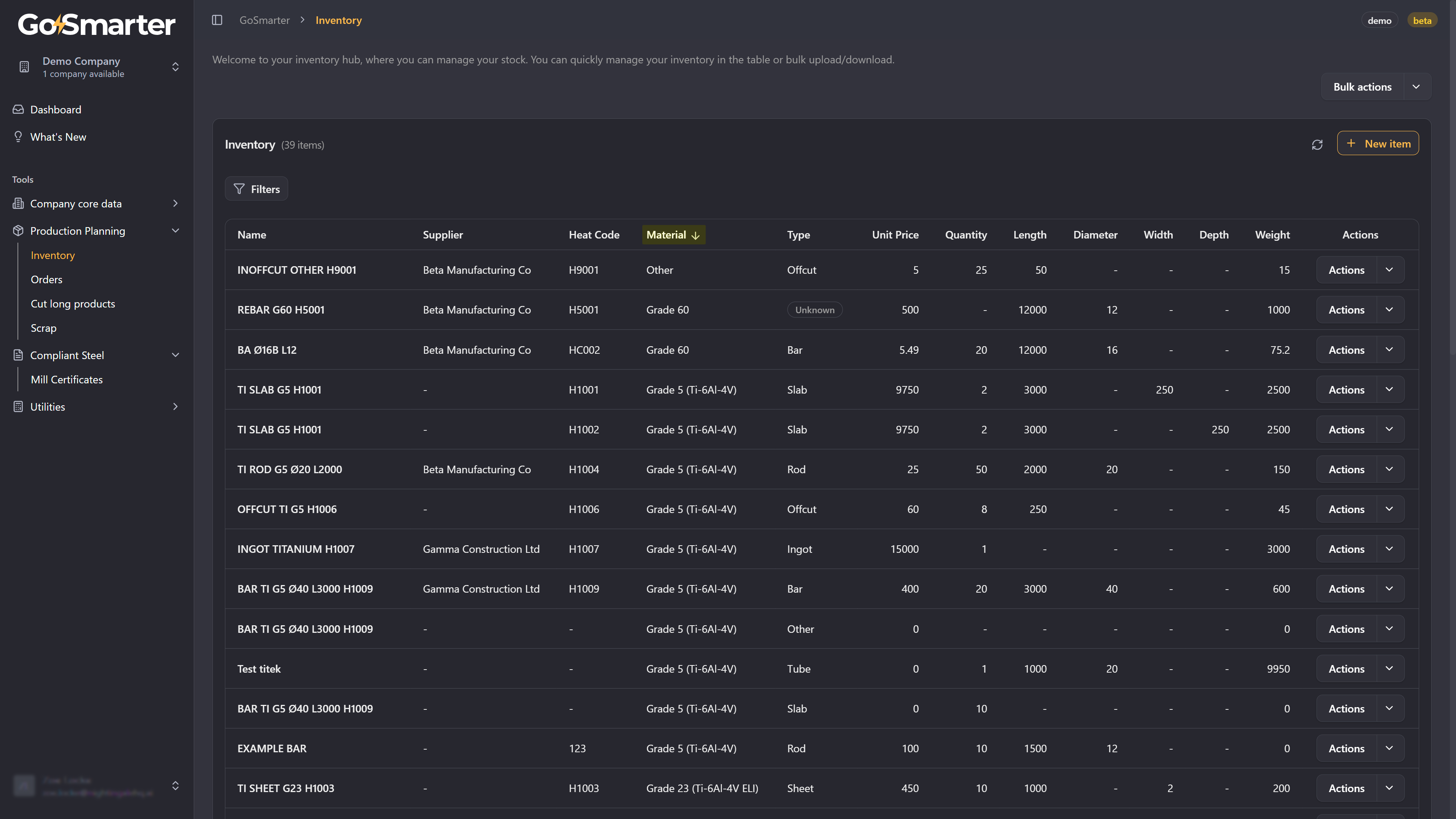The width and height of the screenshot is (1456, 819).
Task: Open the Demo Company switcher
Action: pos(97,67)
